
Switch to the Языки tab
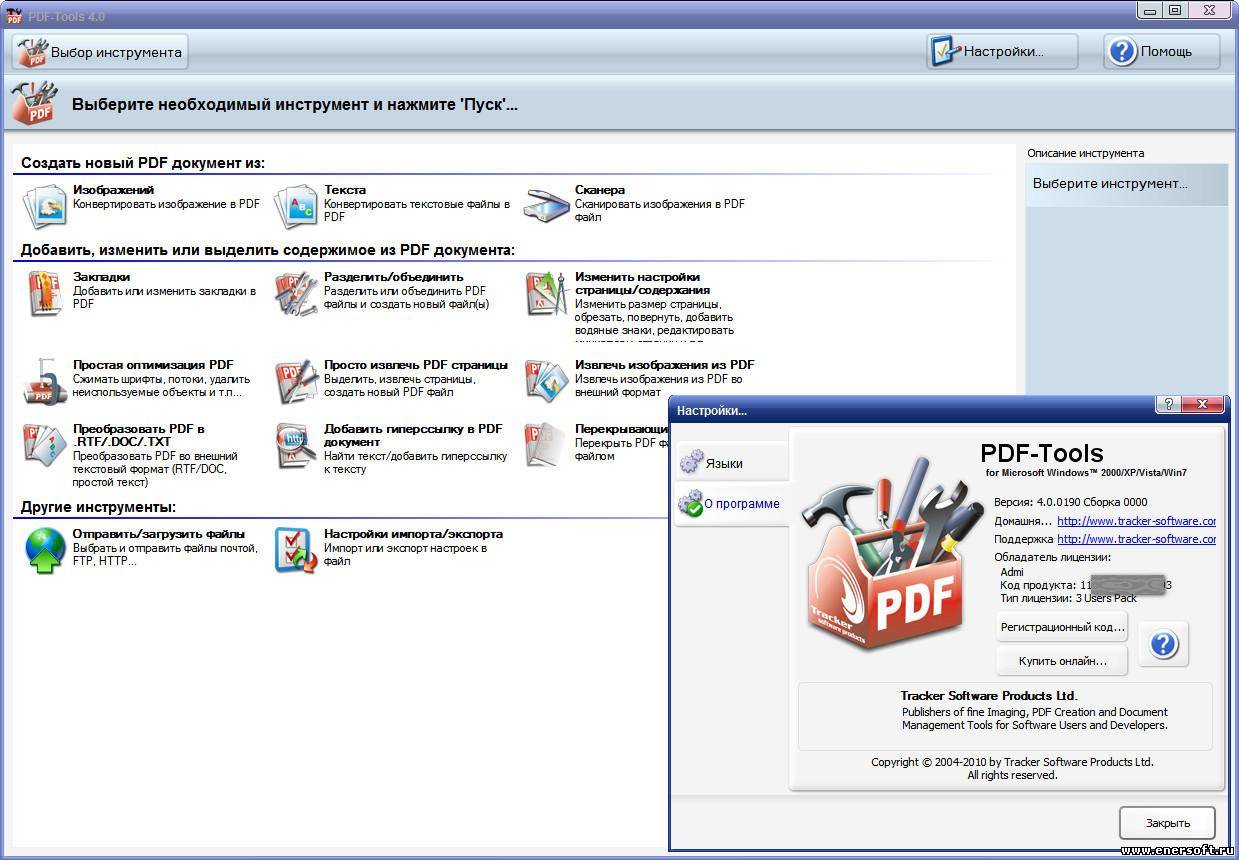point(732,463)
